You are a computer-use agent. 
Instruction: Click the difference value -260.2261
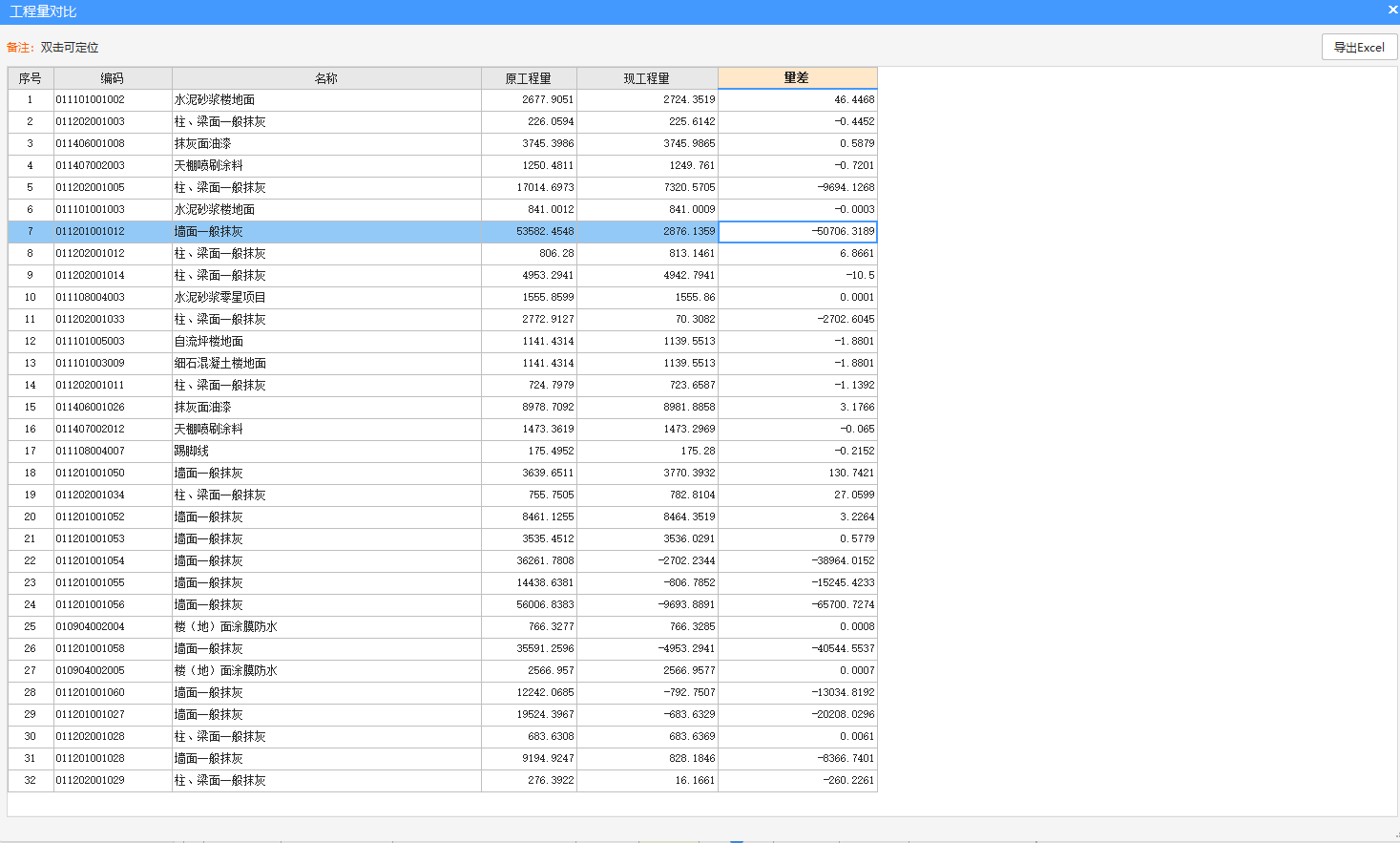798,780
